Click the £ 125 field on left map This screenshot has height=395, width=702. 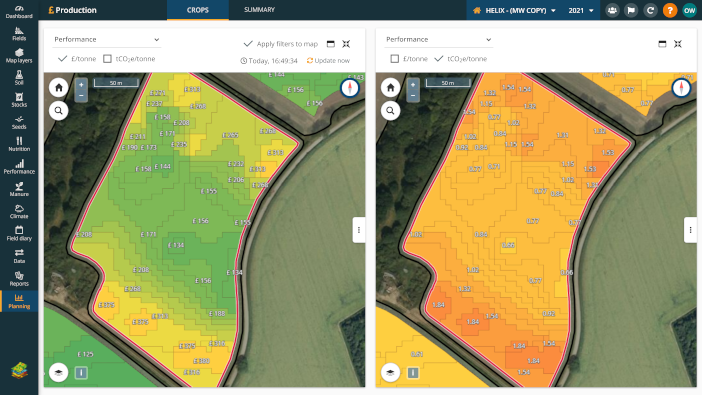[x=85, y=354]
